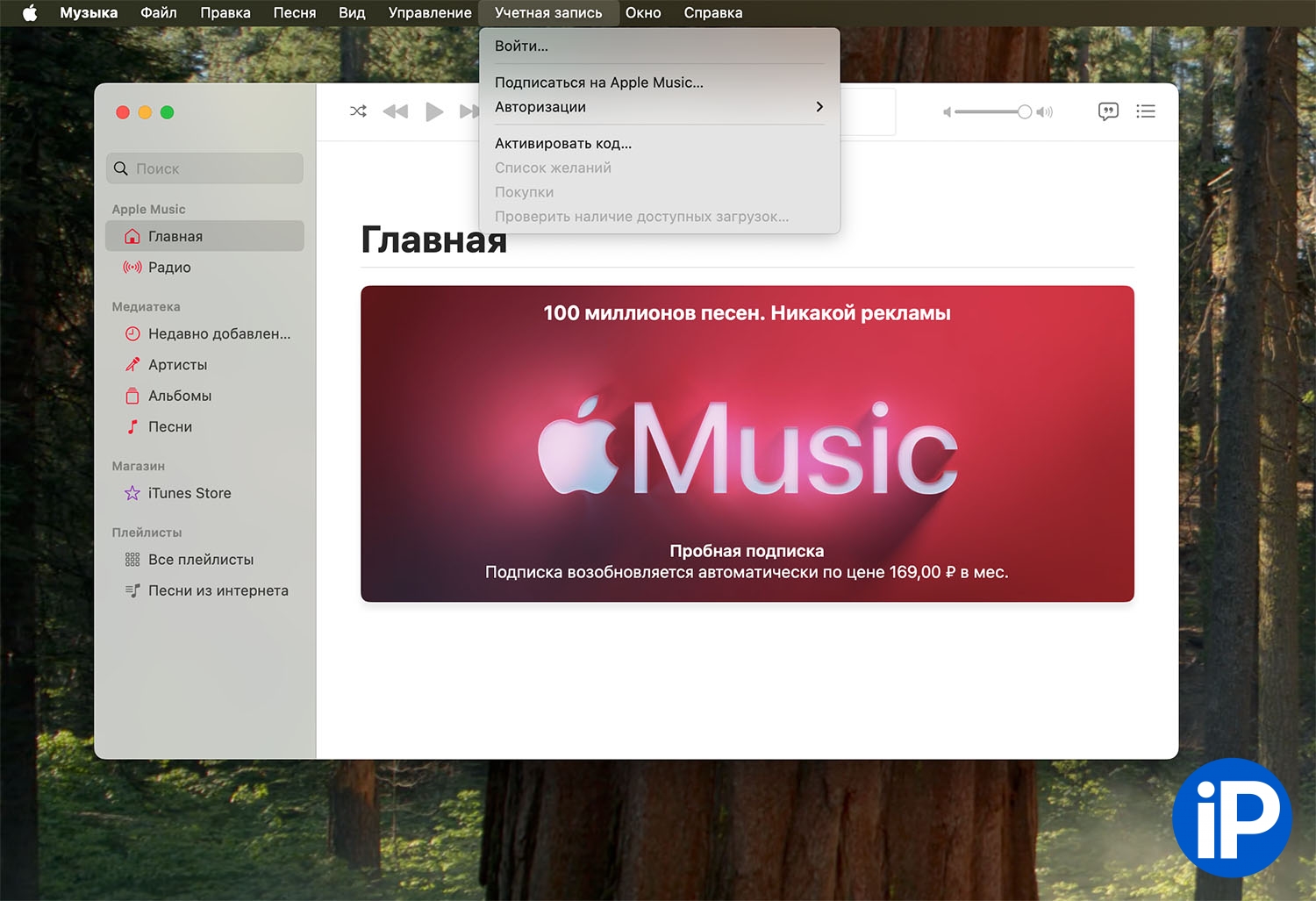
Task: Show the Up Next queue list icon
Action: point(1145,111)
